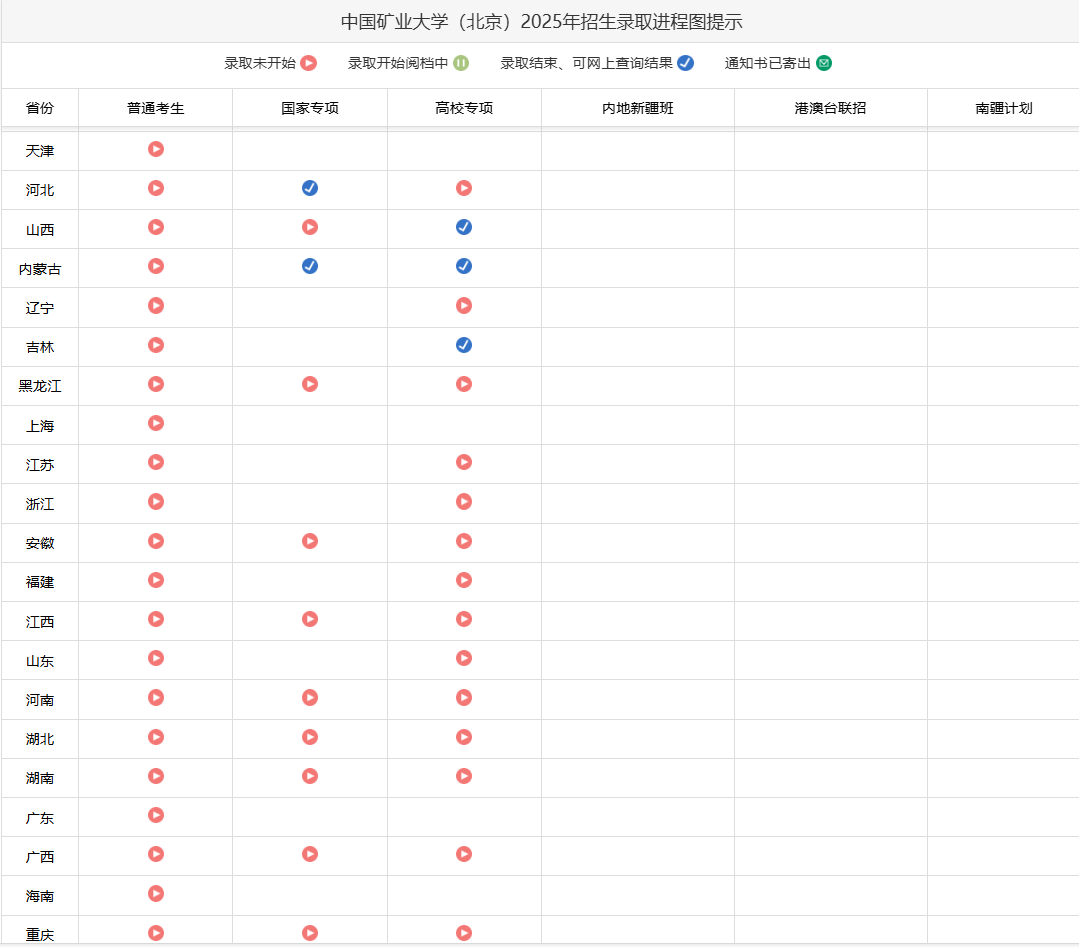Click the 广西 province row label
Screen dimensions: 1079x947
[40, 857]
